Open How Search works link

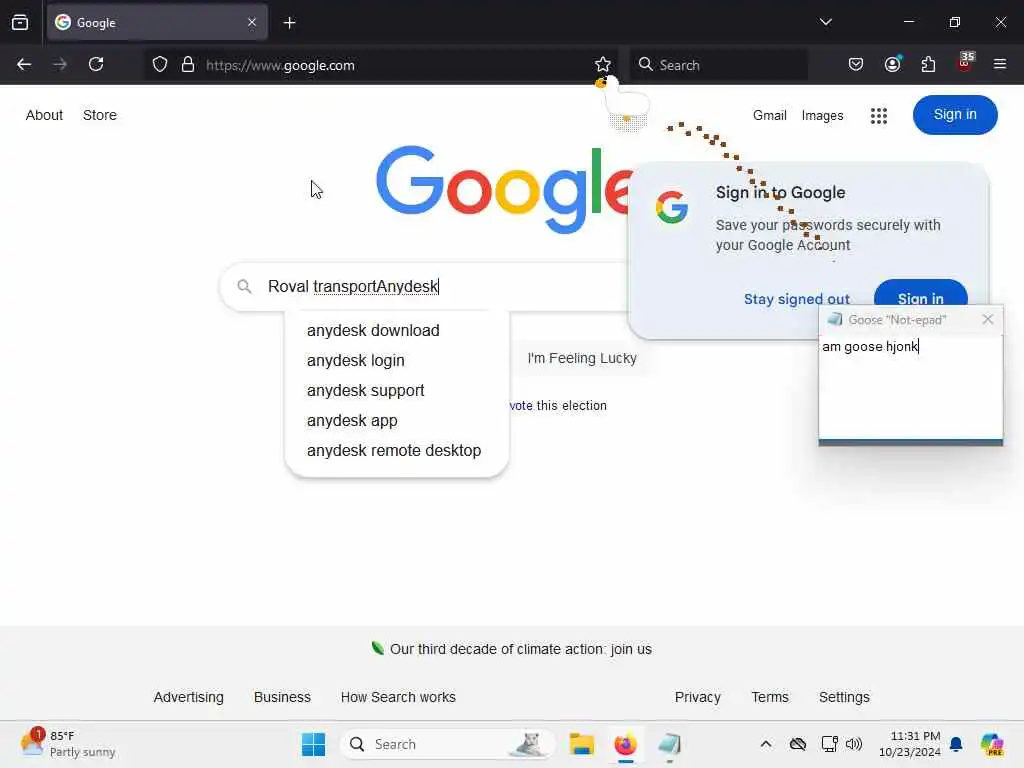click(398, 697)
